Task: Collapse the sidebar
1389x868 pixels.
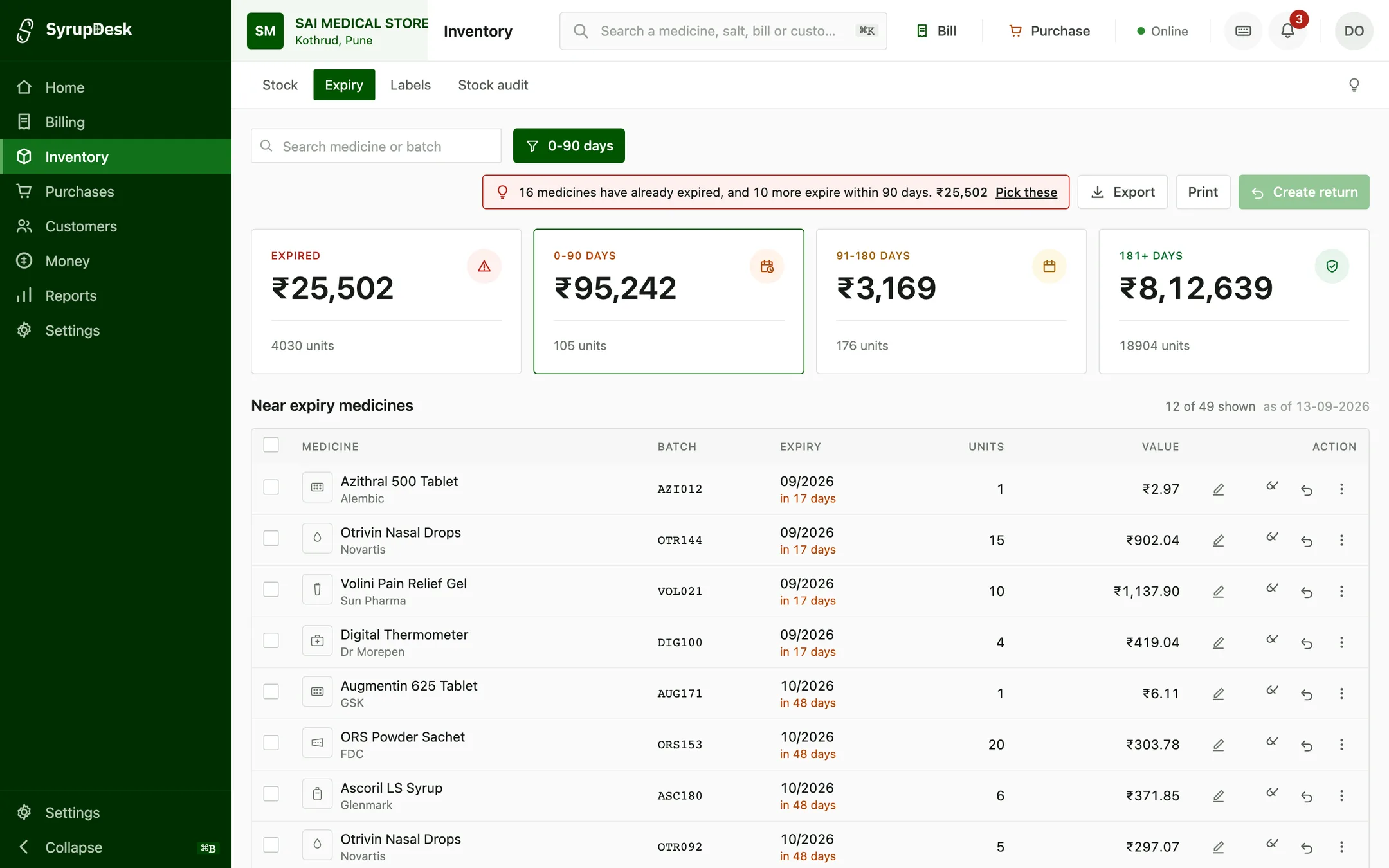Action: tap(116, 847)
